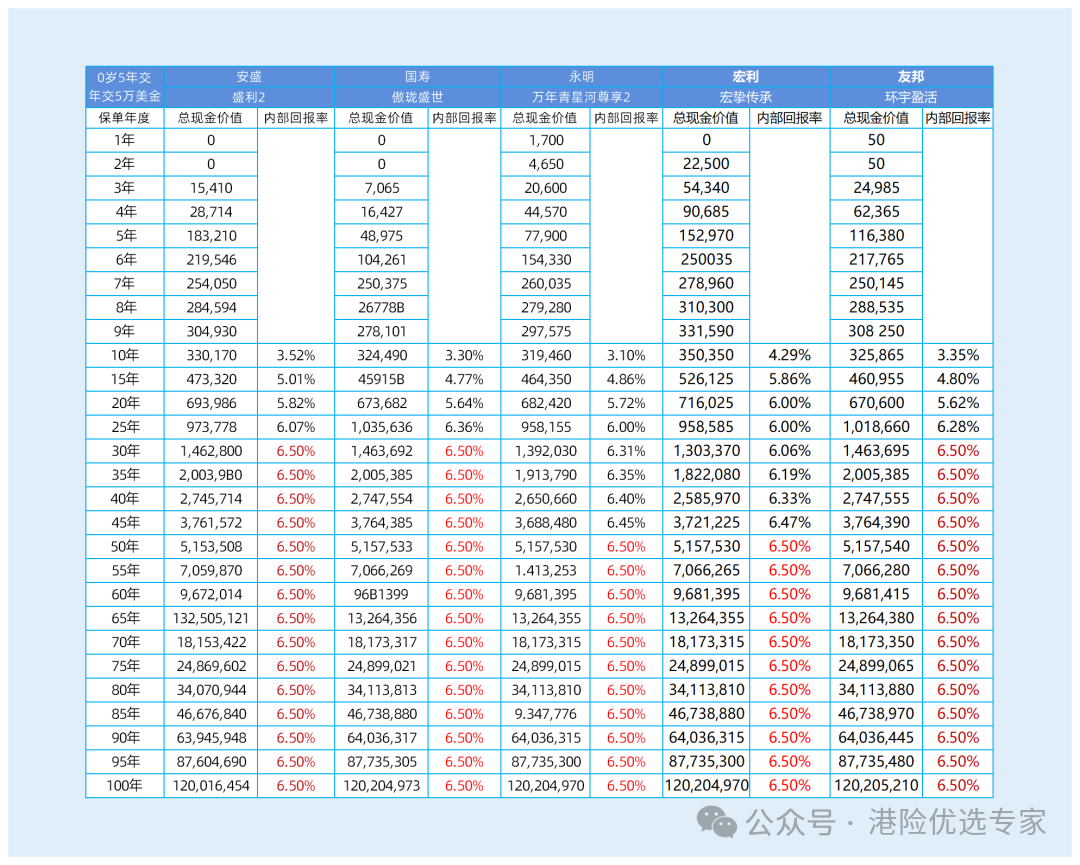
Task: Select the '宏利' company header
Action: (x=746, y=76)
